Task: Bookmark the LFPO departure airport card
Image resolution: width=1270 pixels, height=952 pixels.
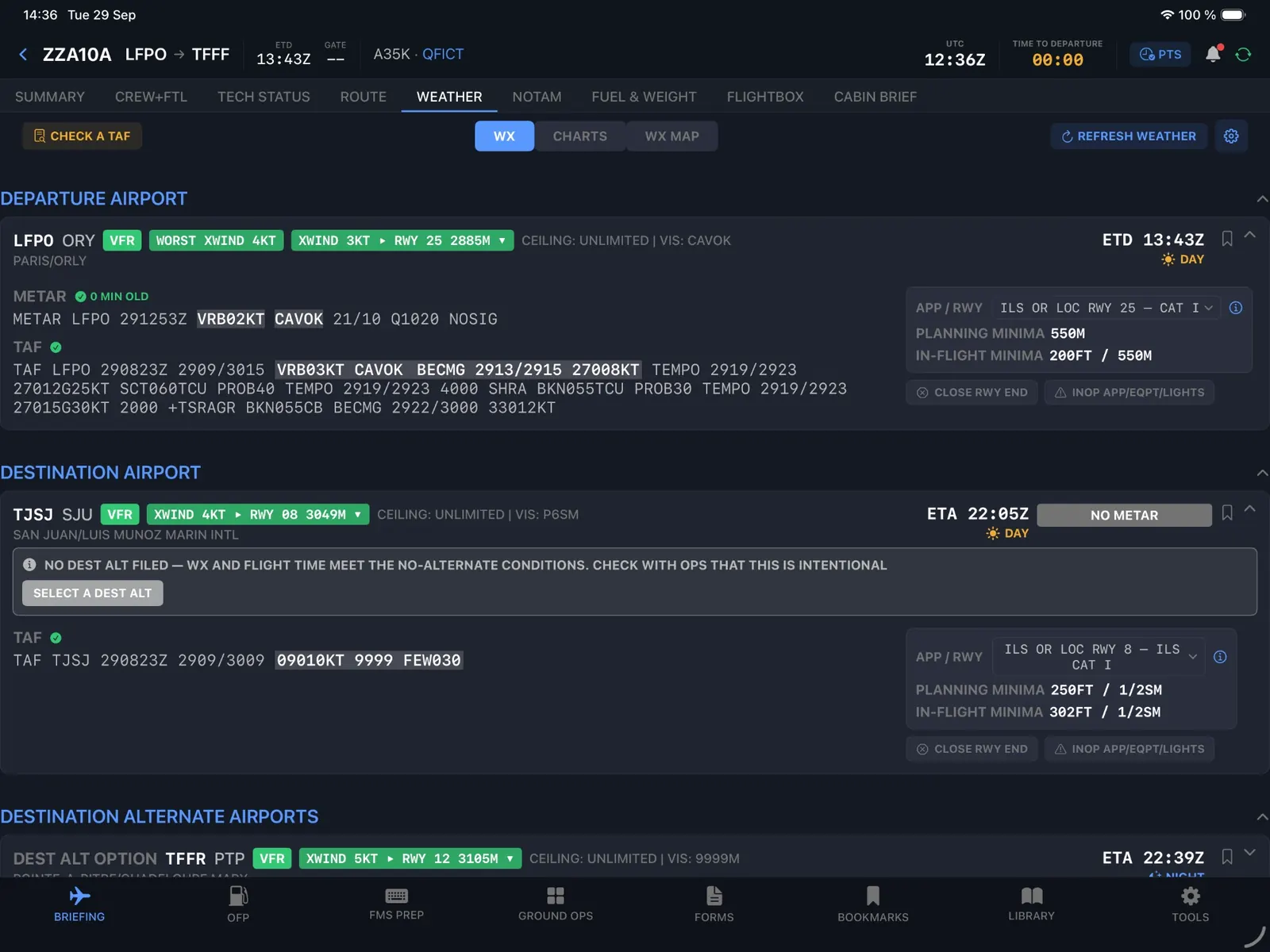Action: (x=1227, y=239)
